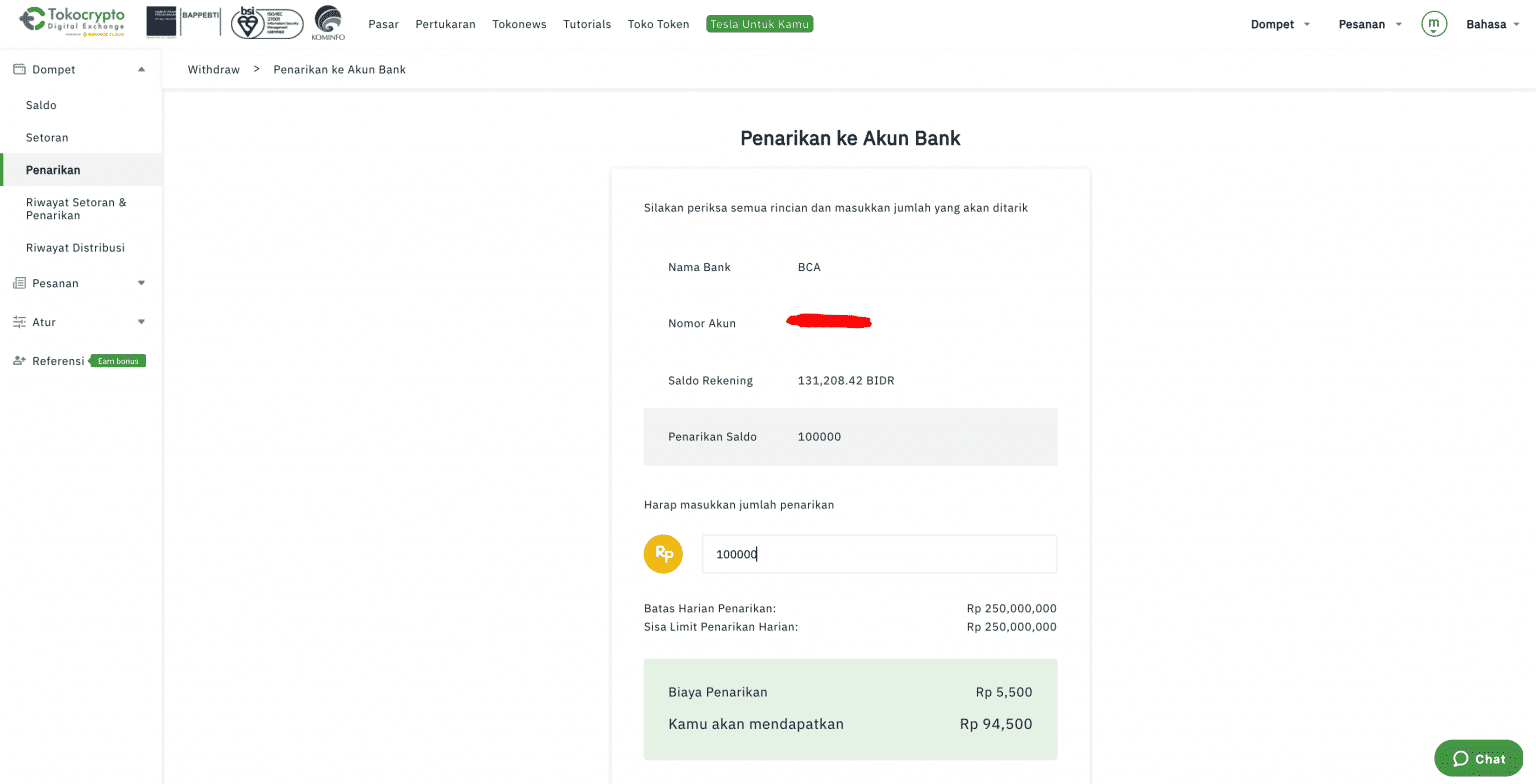
Task: Open the Chat support widget
Action: (x=1479, y=759)
